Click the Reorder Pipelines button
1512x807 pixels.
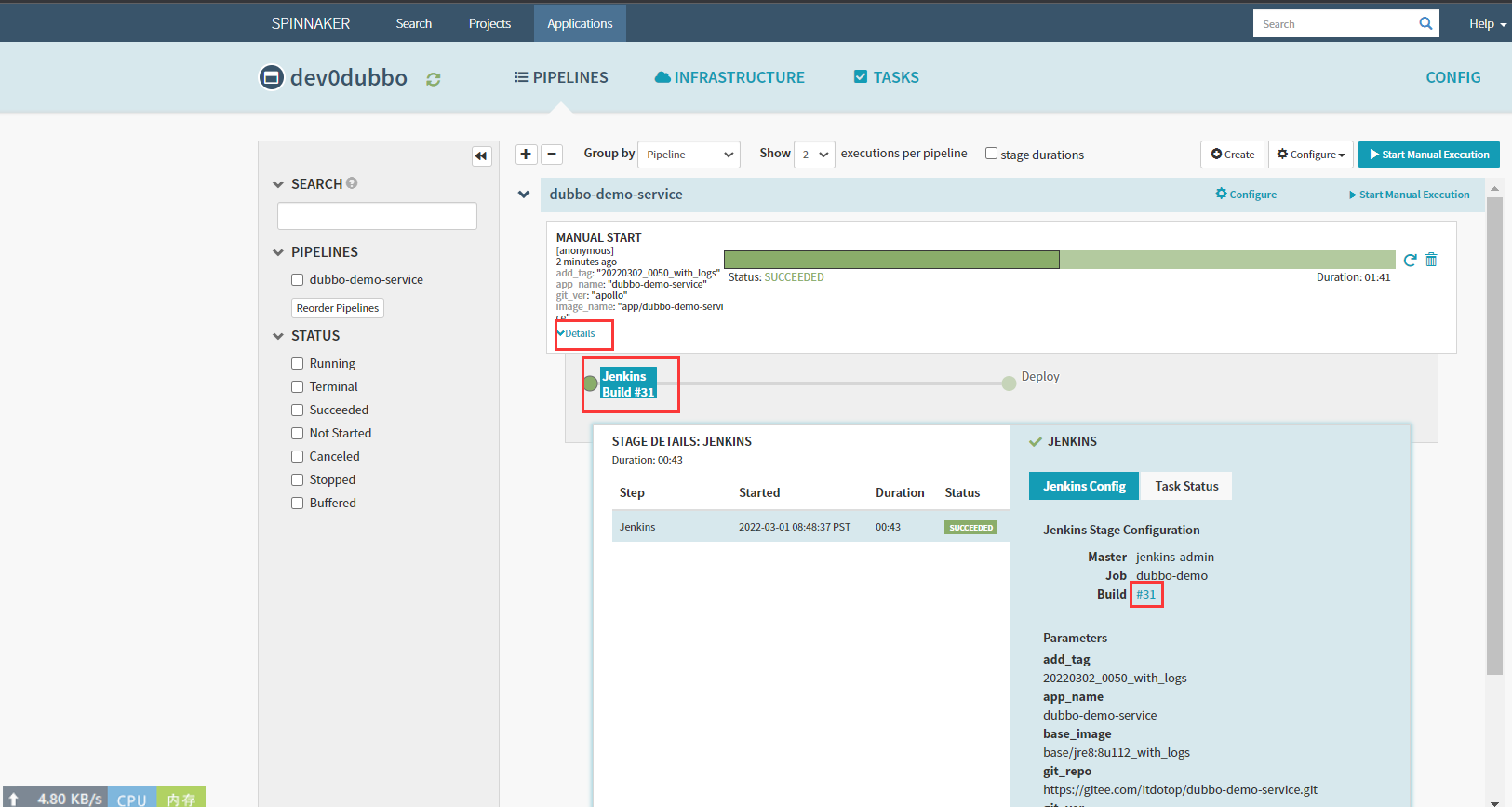pyautogui.click(x=338, y=308)
